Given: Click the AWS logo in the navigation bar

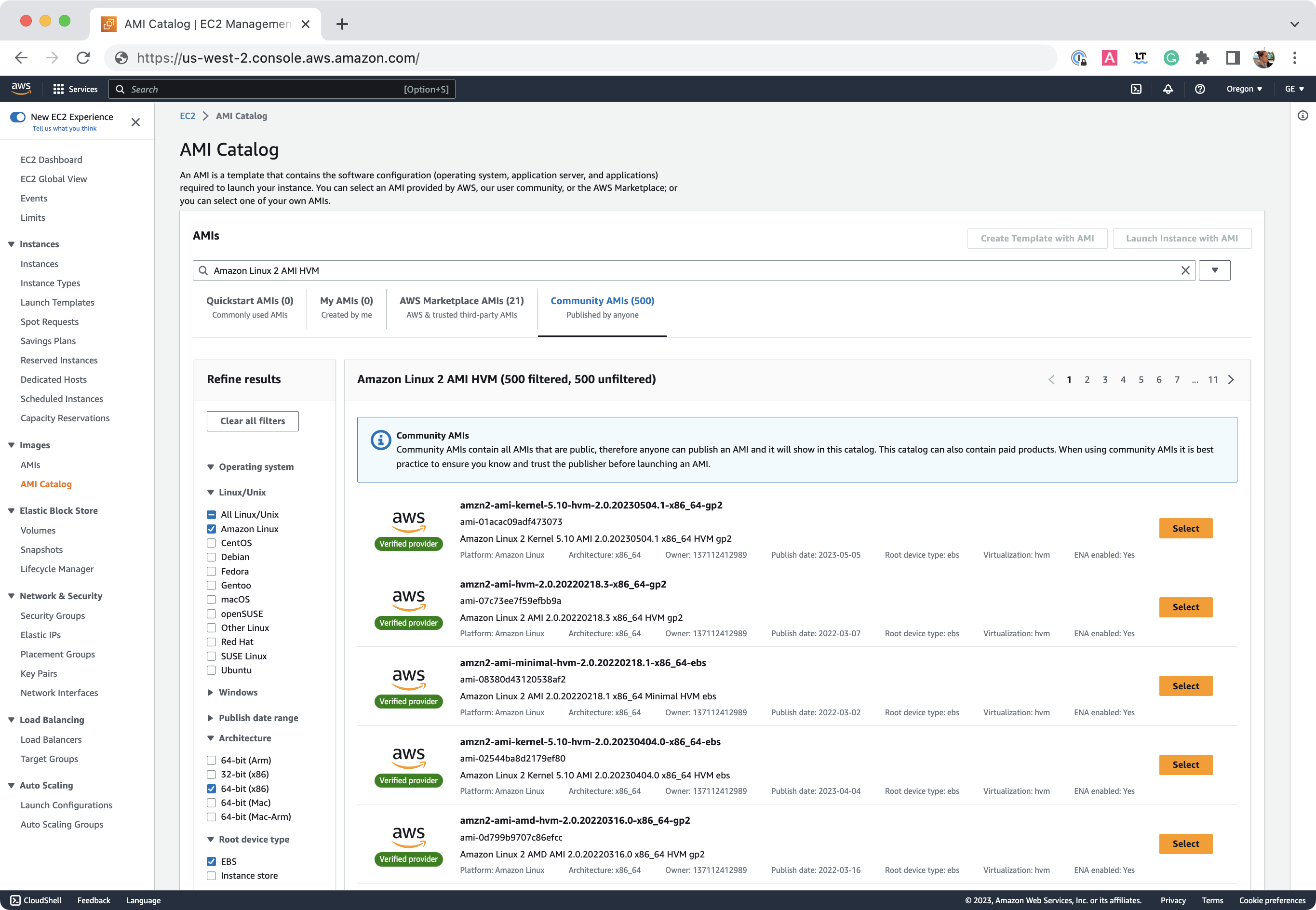Looking at the screenshot, I should 21,88.
